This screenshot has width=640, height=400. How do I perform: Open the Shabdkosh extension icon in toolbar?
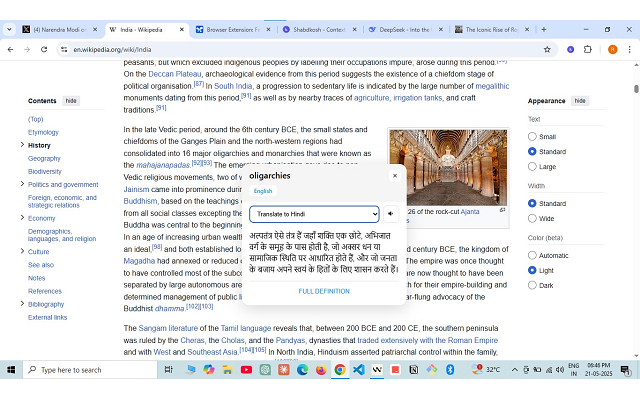[571, 49]
